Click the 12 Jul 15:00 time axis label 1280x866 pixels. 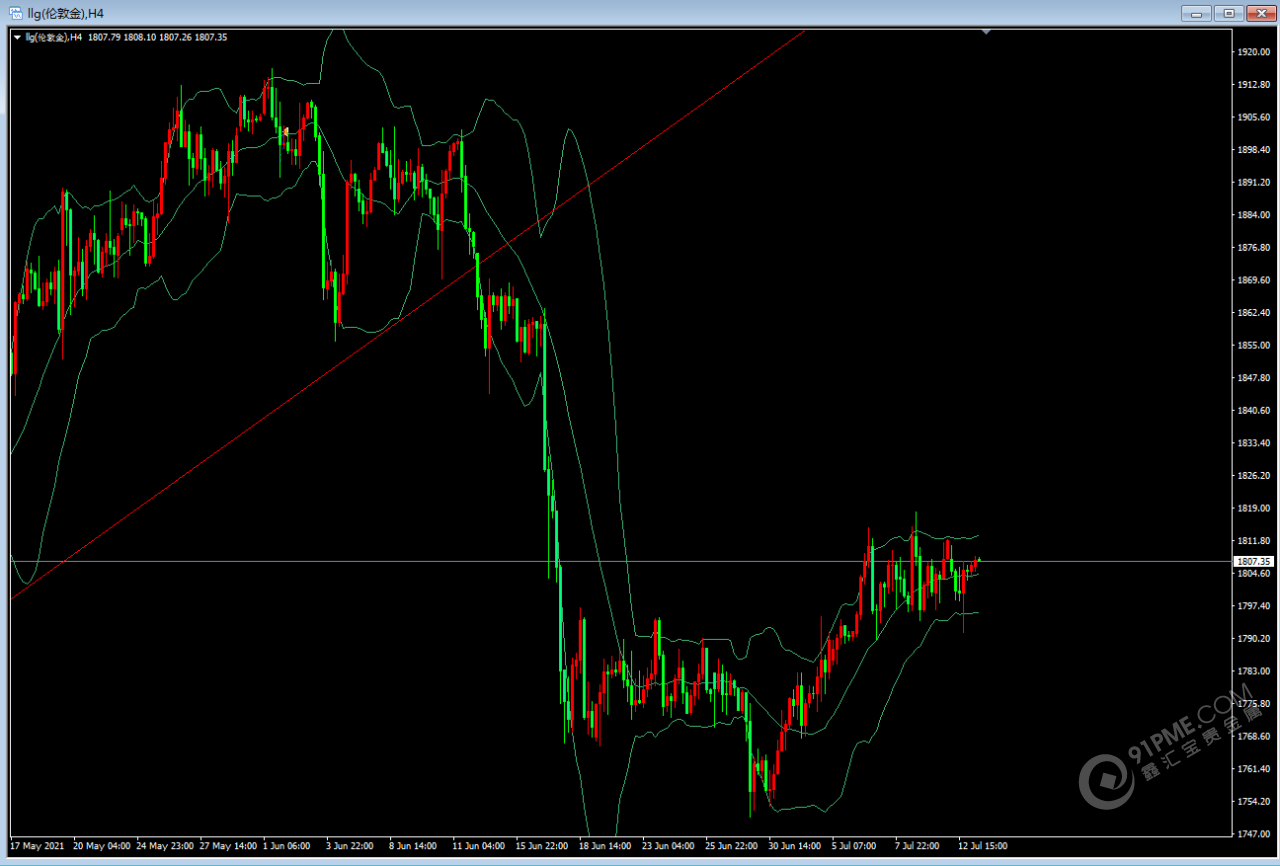pos(983,845)
